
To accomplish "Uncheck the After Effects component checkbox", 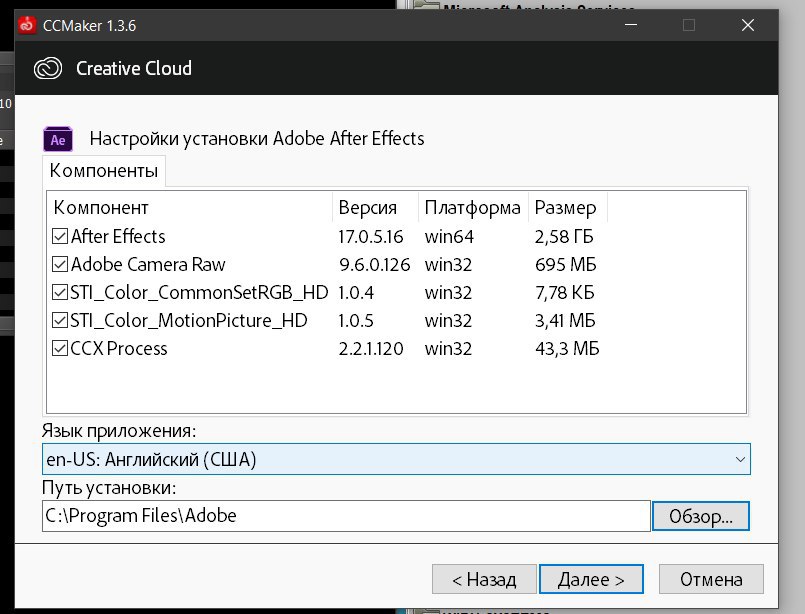I will coord(60,236).
